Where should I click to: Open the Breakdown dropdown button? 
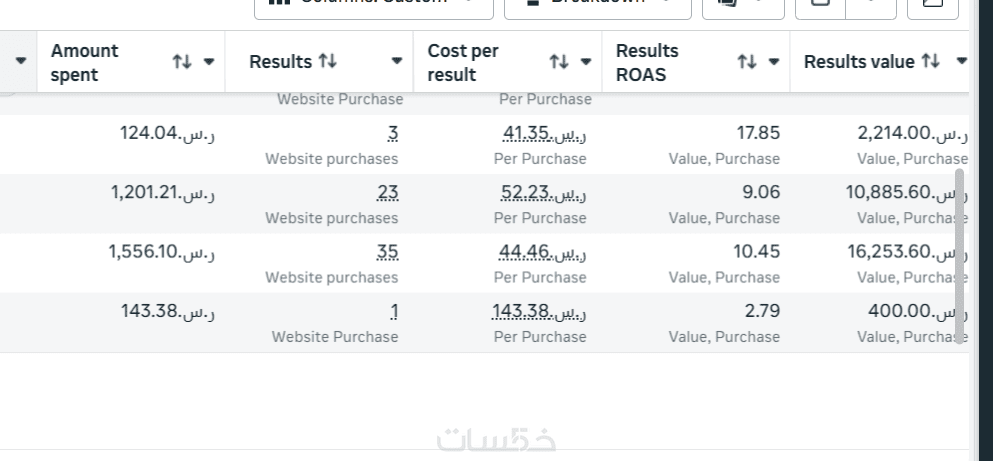pyautogui.click(x=597, y=4)
